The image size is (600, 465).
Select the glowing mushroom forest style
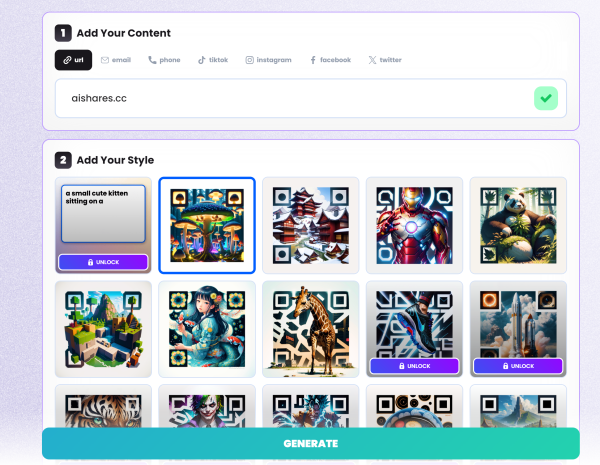[x=207, y=225]
